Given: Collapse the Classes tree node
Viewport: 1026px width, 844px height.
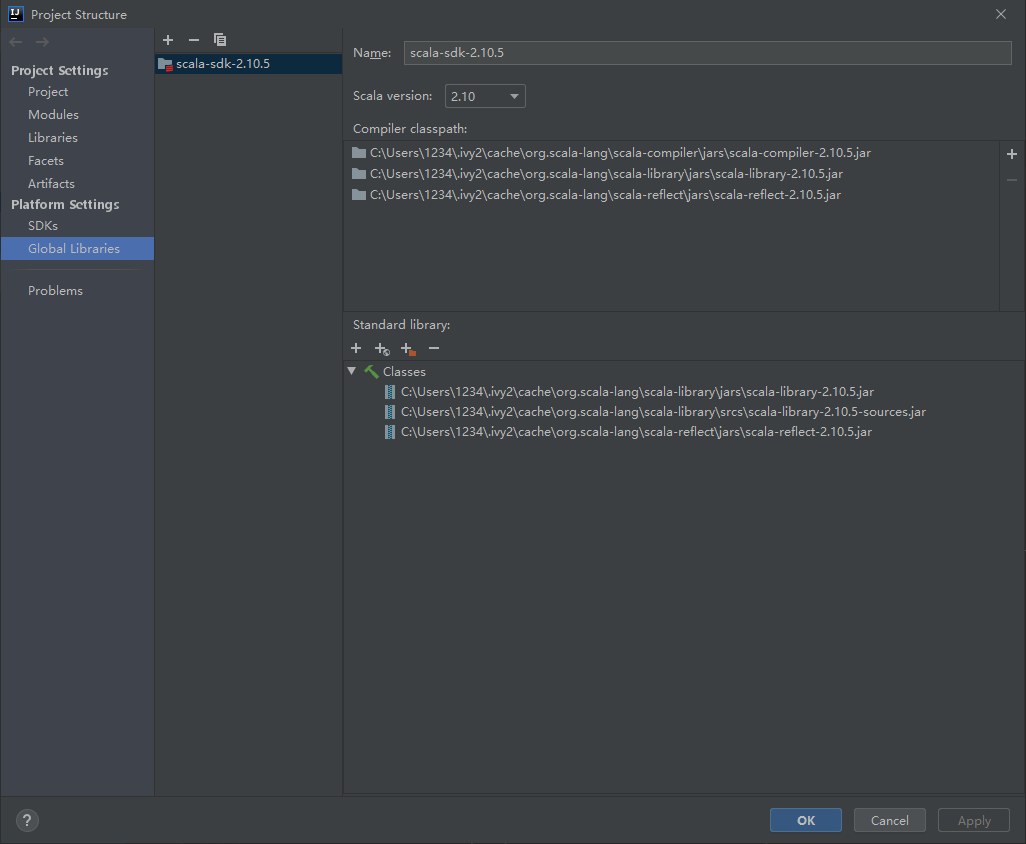Looking at the screenshot, I should (351, 371).
